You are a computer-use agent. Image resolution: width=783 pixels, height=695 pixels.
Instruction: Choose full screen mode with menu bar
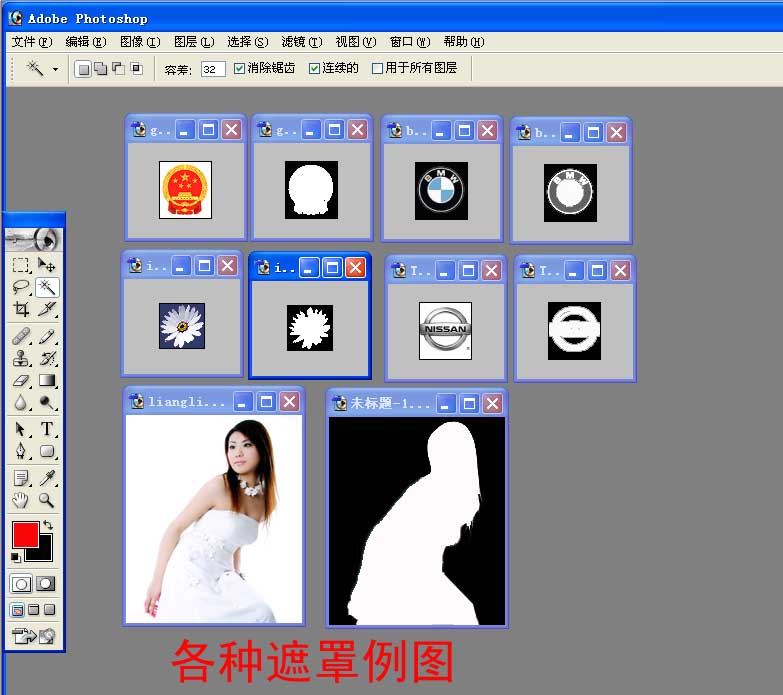click(33, 610)
